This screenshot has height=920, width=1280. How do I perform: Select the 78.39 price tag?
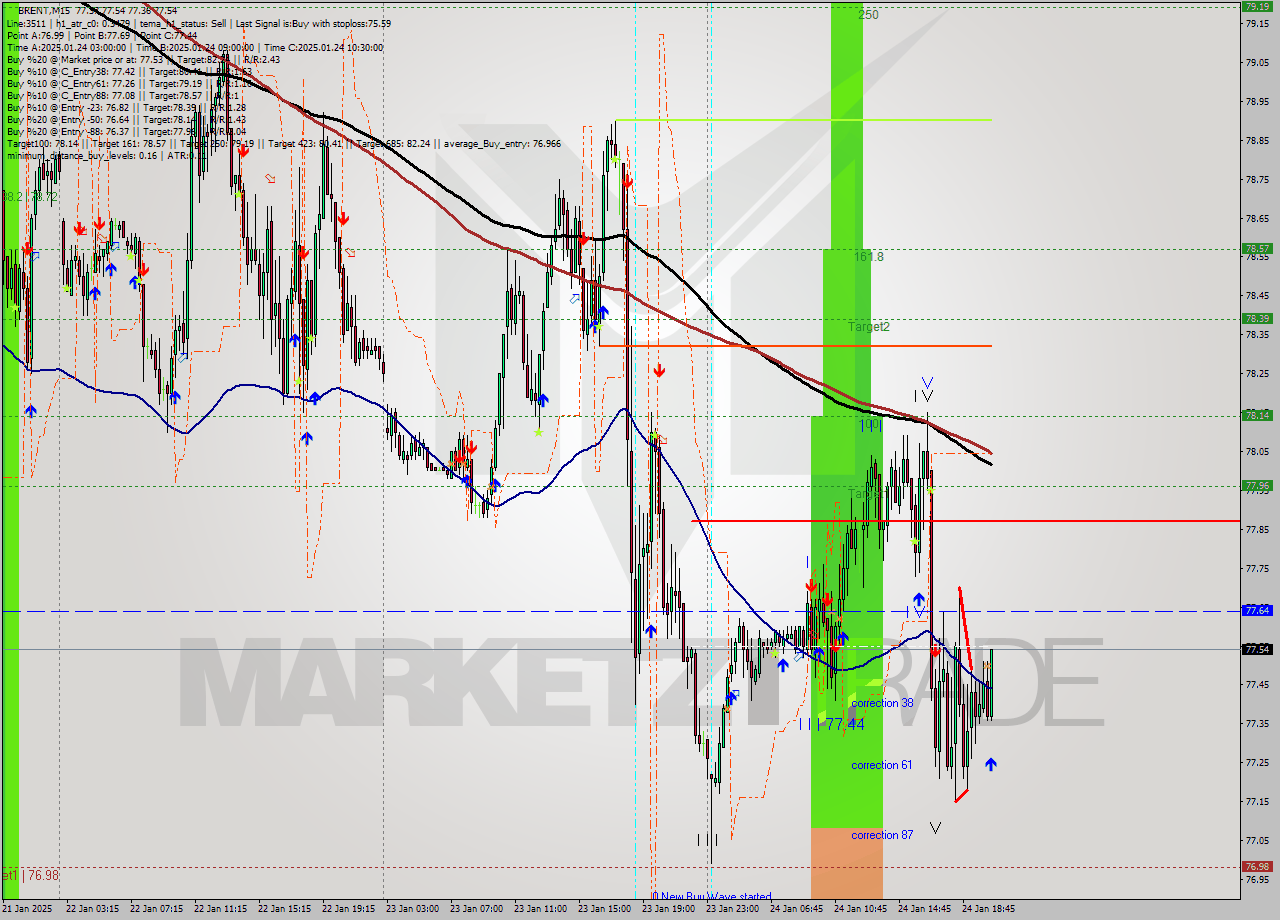coord(1256,318)
